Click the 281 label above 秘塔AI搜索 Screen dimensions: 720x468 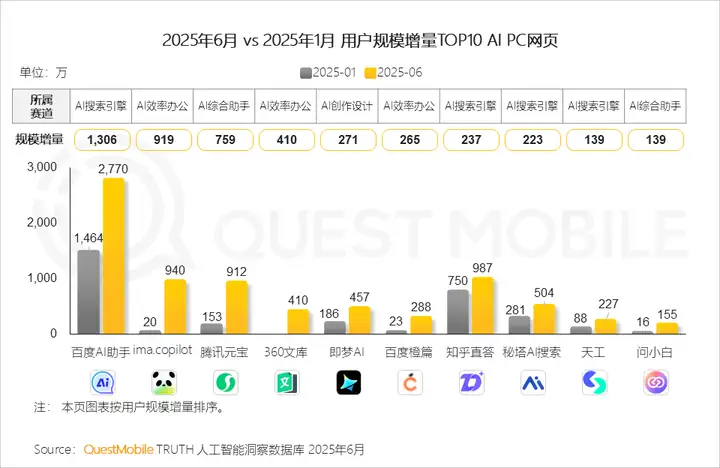pyautogui.click(x=515, y=310)
